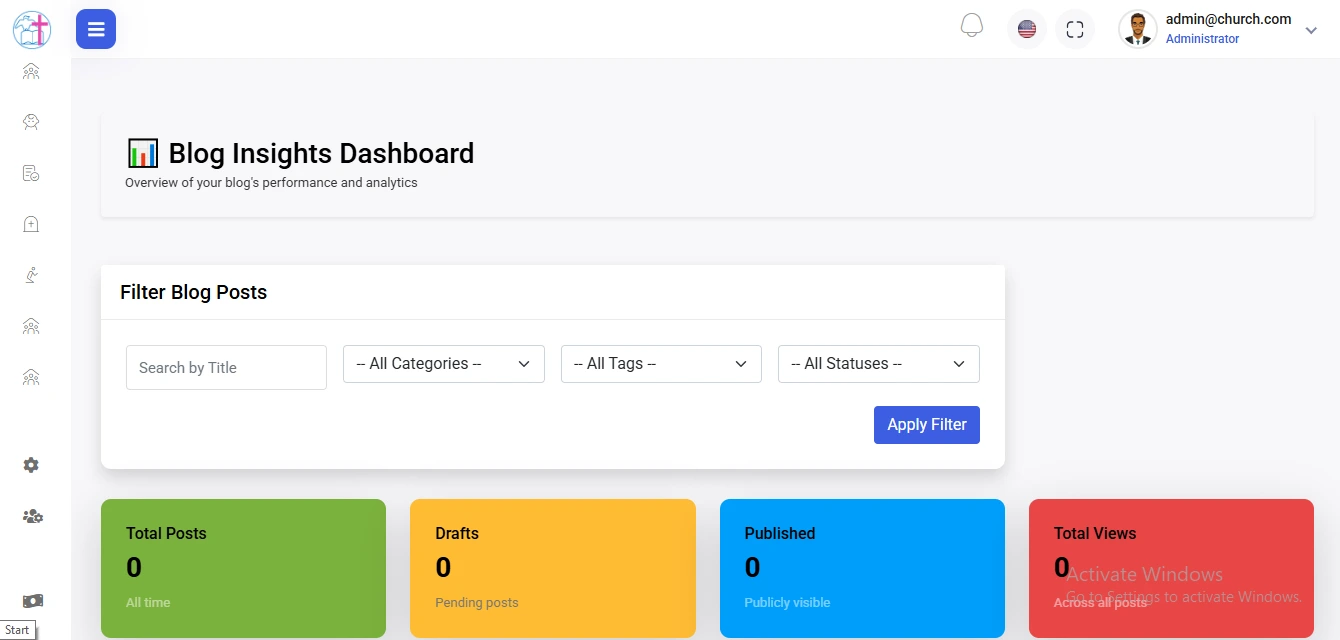Click the Windows Start button
This screenshot has height=640, width=1340.
pos(17,630)
